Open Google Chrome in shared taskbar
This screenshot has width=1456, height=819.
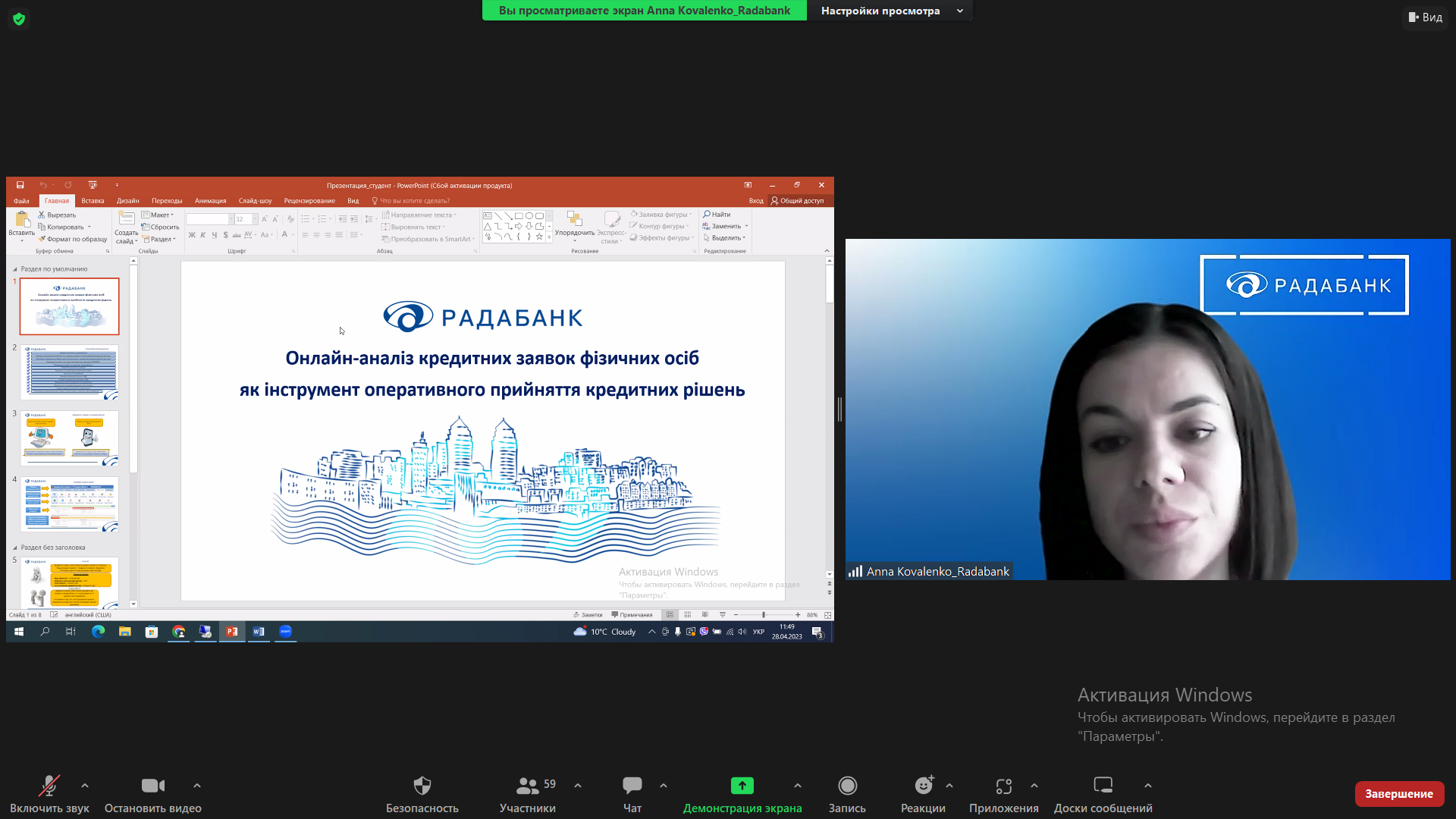[x=179, y=632]
